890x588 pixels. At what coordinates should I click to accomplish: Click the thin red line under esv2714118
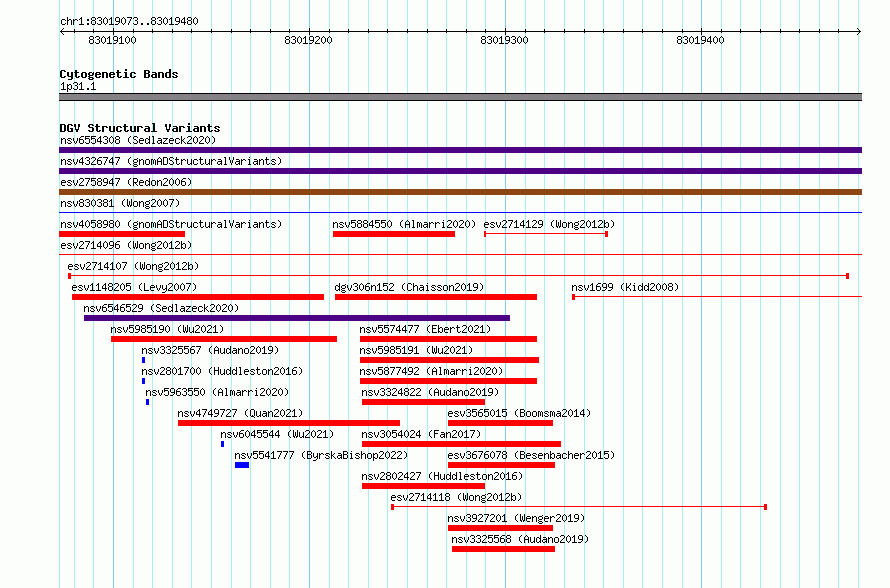(579, 507)
